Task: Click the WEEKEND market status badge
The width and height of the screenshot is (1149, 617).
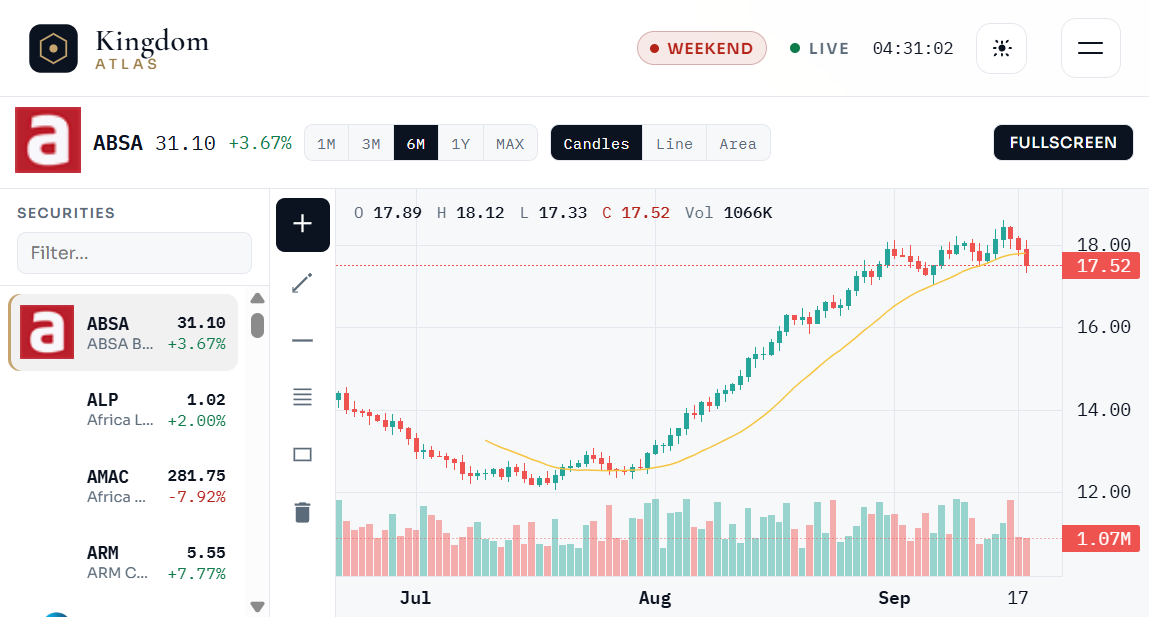Action: click(702, 48)
